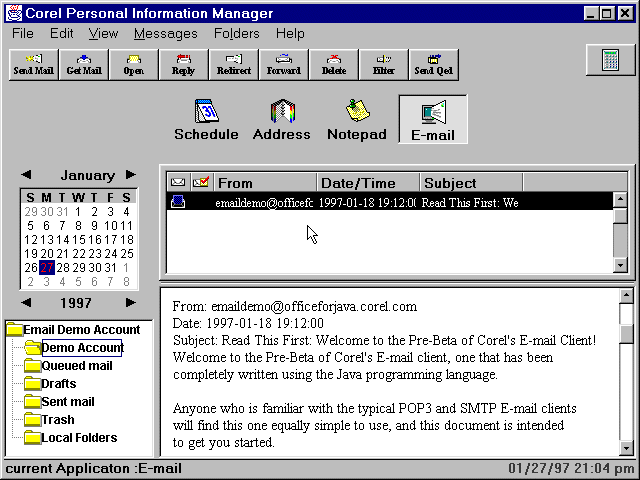The width and height of the screenshot is (640, 480).
Task: Click the Get Mail toolbar button
Action: point(84,64)
